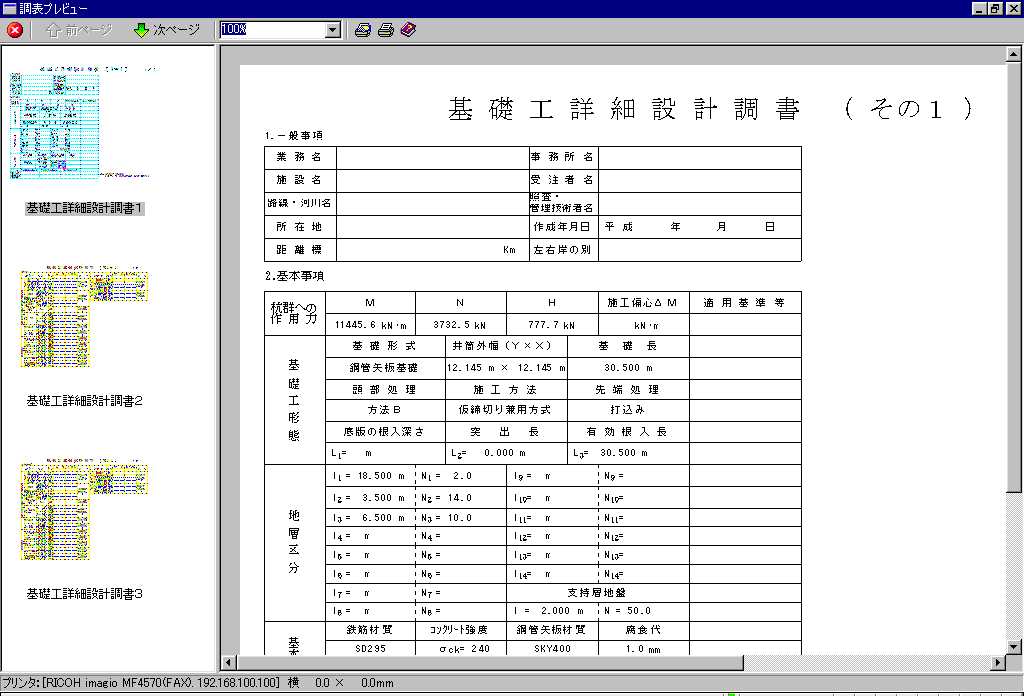Image resolution: width=1024 pixels, height=696 pixels.
Task: Click into the 100% zoom field
Action: pos(272,30)
